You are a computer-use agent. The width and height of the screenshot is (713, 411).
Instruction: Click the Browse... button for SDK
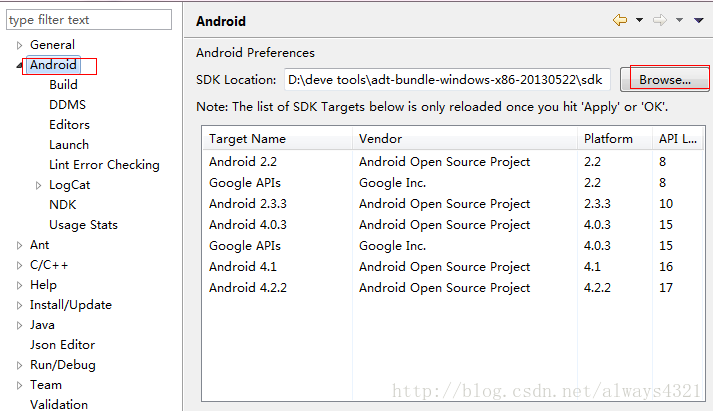tap(665, 80)
